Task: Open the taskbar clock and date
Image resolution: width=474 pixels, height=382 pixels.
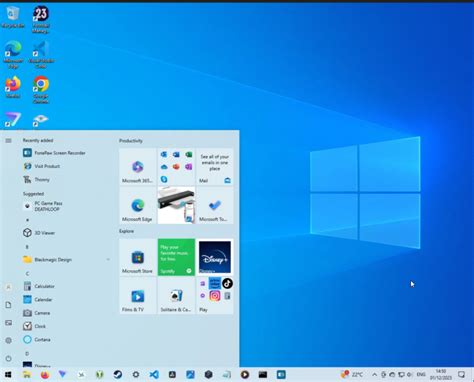Action: (x=441, y=375)
